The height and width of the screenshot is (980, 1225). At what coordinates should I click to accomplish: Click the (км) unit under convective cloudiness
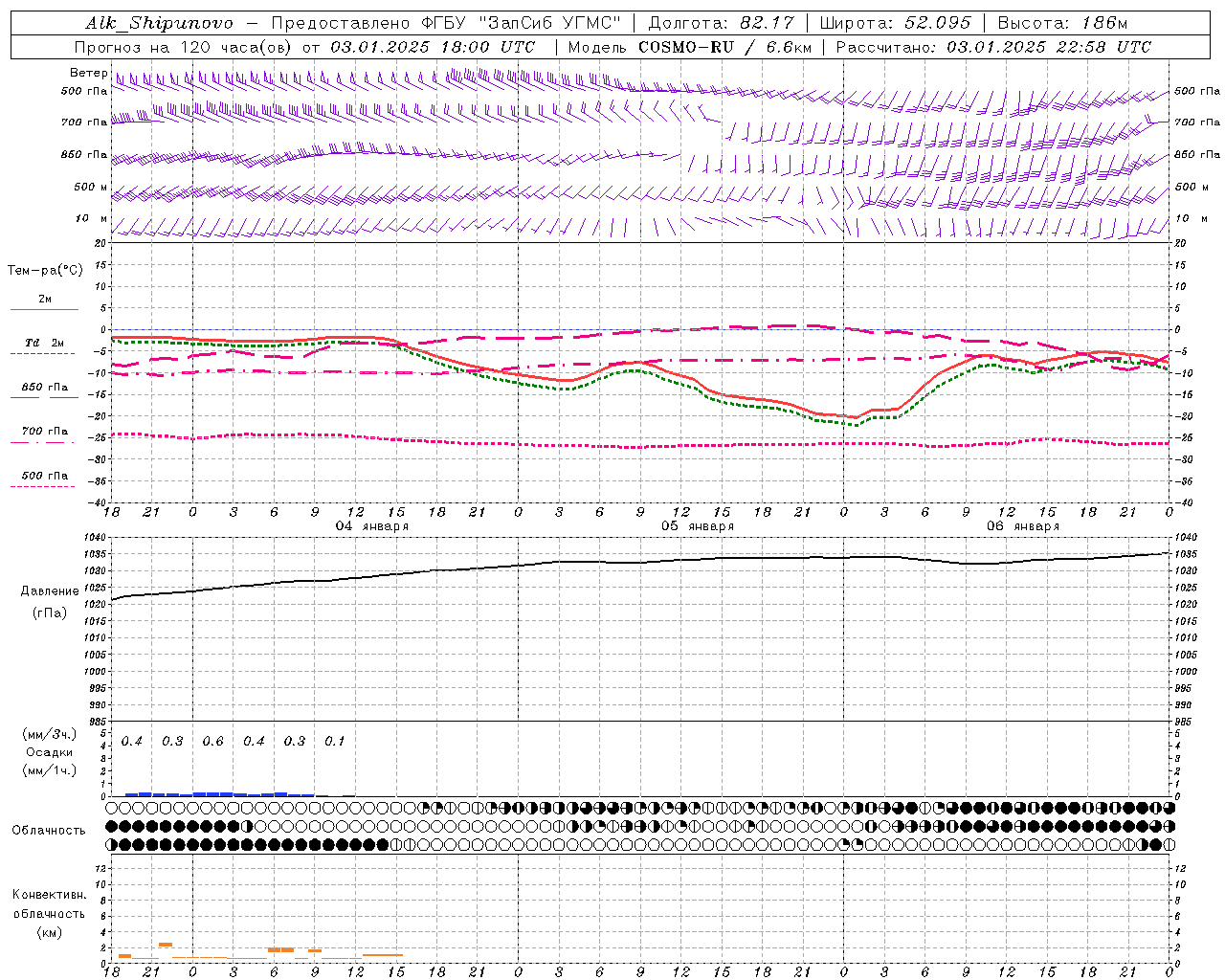[x=49, y=932]
